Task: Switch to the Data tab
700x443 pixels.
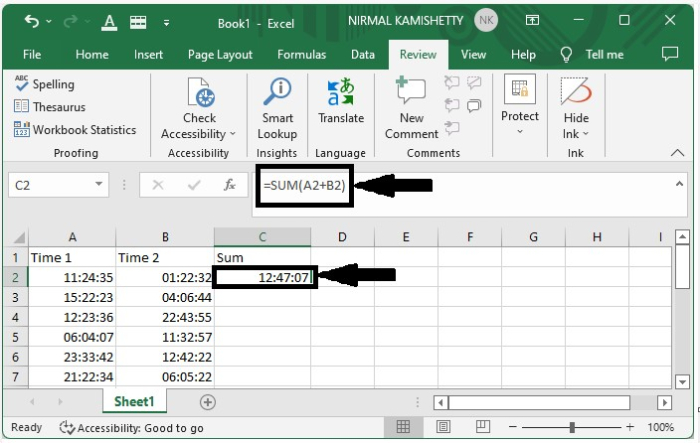Action: (362, 54)
